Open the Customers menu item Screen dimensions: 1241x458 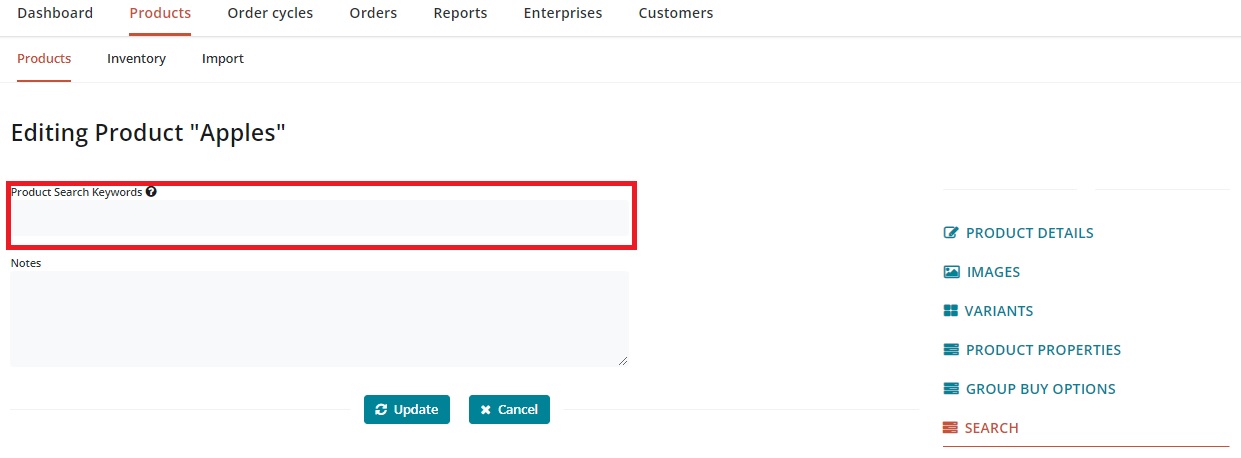click(676, 13)
